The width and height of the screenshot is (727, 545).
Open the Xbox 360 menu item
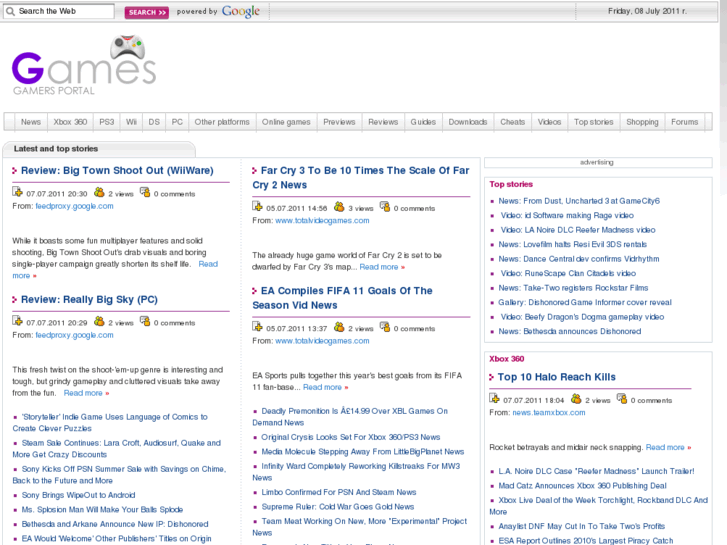click(x=70, y=122)
